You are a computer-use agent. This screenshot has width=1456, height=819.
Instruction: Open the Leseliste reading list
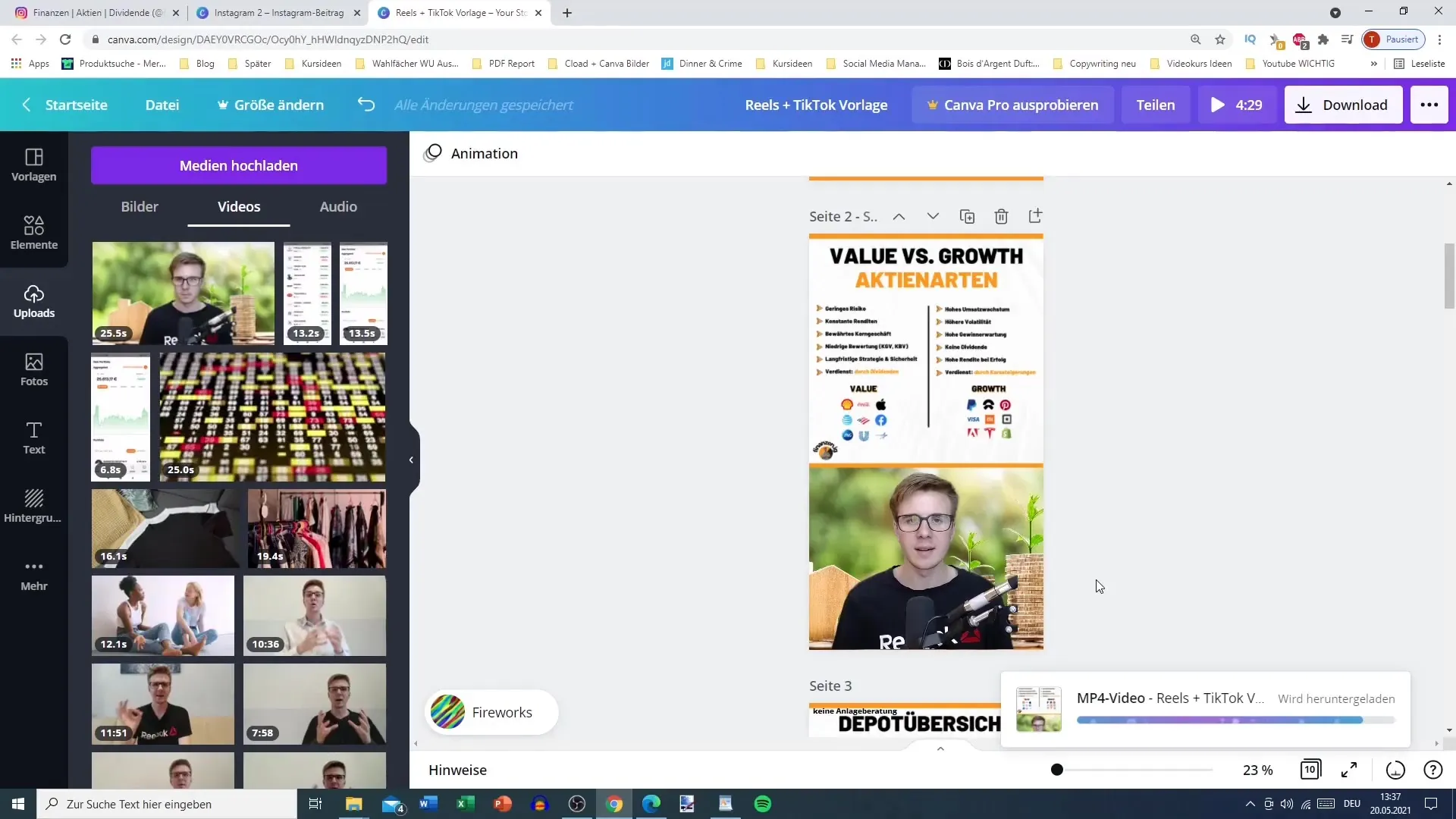pos(1420,64)
